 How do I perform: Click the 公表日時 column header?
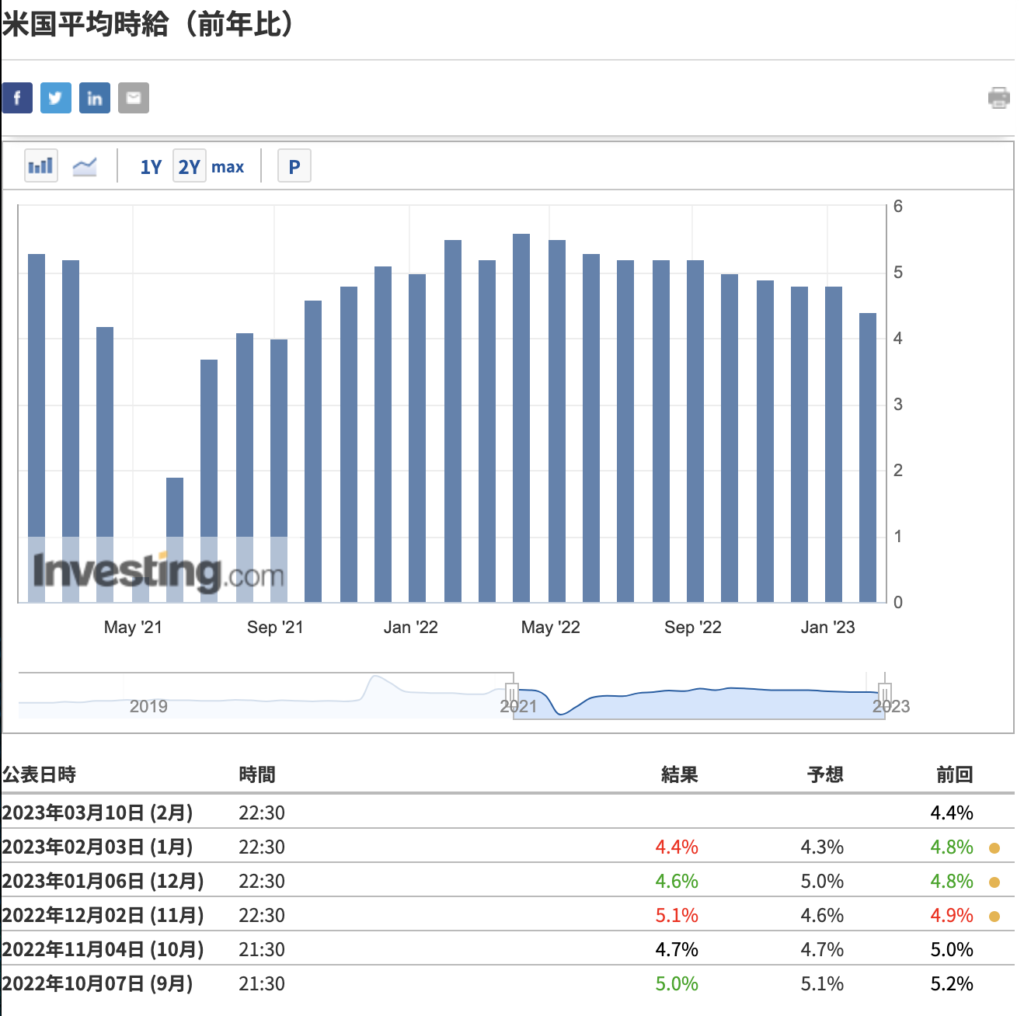click(39, 774)
